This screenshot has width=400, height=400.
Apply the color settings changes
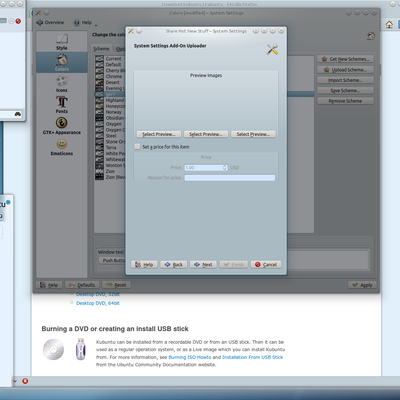(x=362, y=285)
